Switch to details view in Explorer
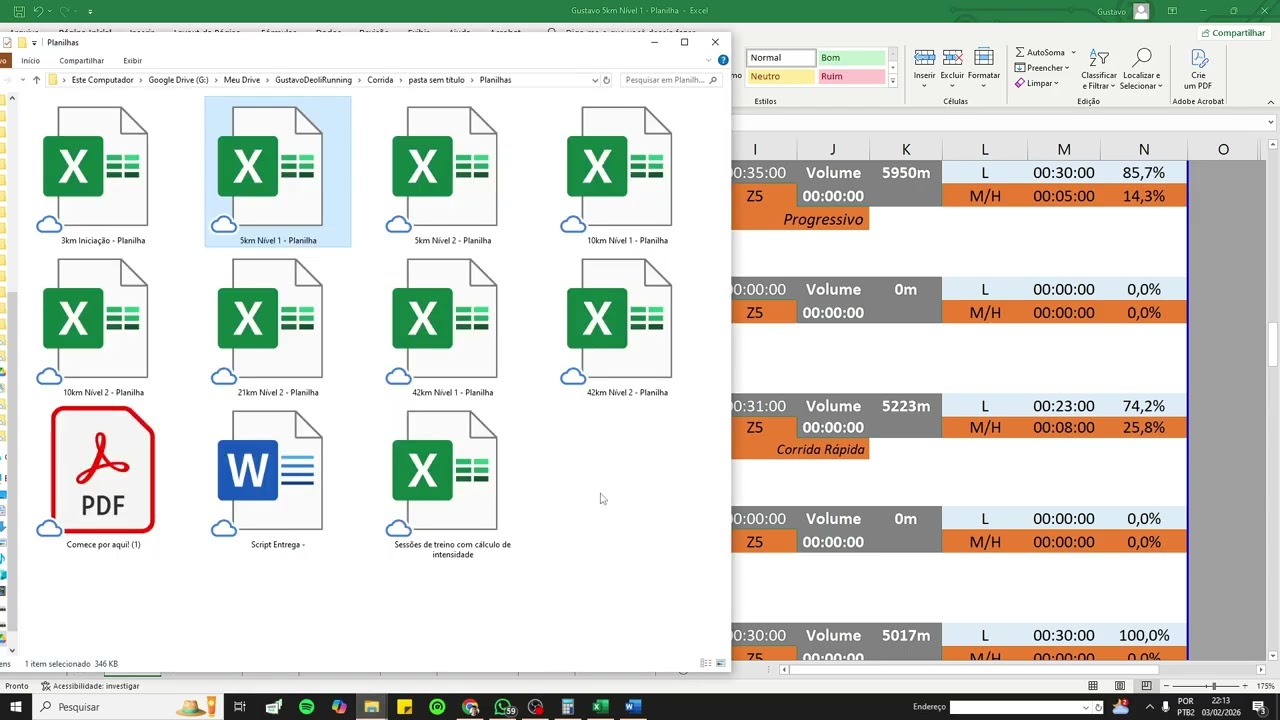This screenshot has width=1280, height=720. [x=706, y=663]
